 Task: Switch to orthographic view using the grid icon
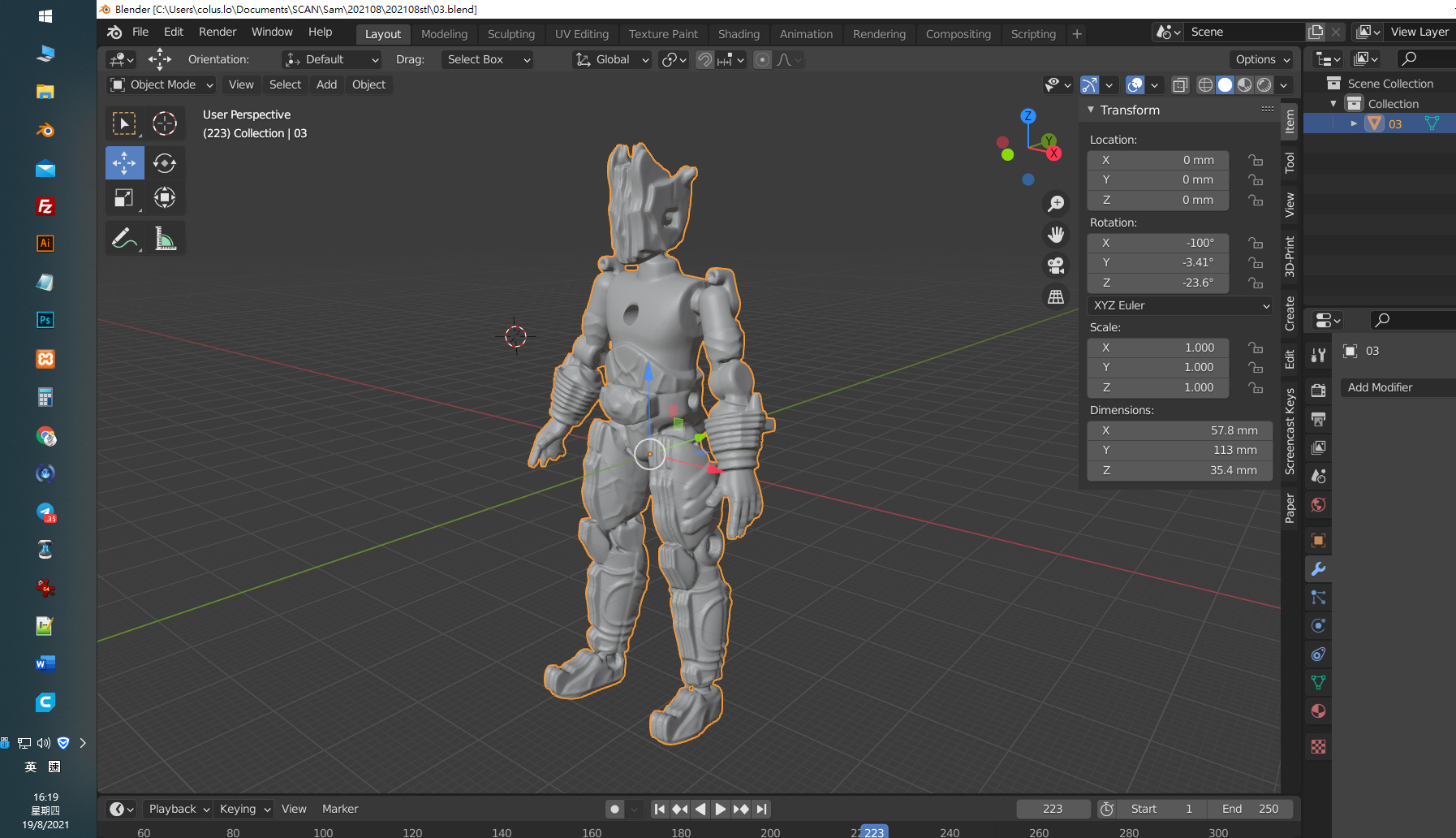1056,297
